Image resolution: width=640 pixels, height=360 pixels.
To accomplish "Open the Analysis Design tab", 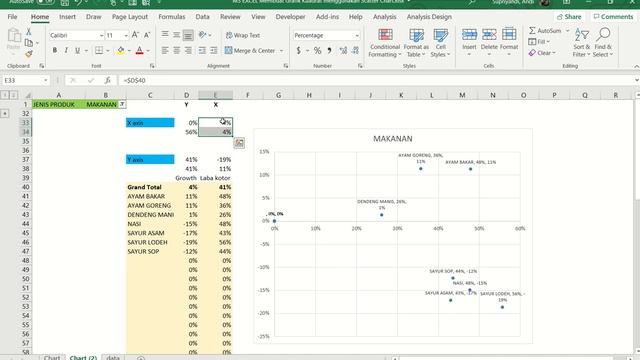I will pos(429,17).
